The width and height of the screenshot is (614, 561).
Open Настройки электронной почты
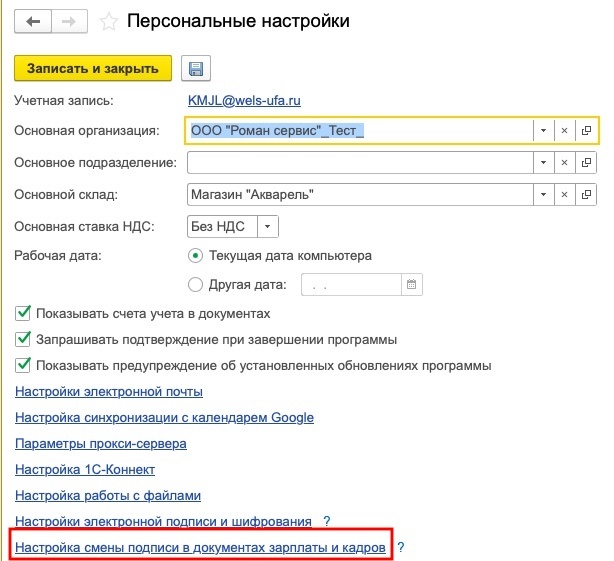109,391
